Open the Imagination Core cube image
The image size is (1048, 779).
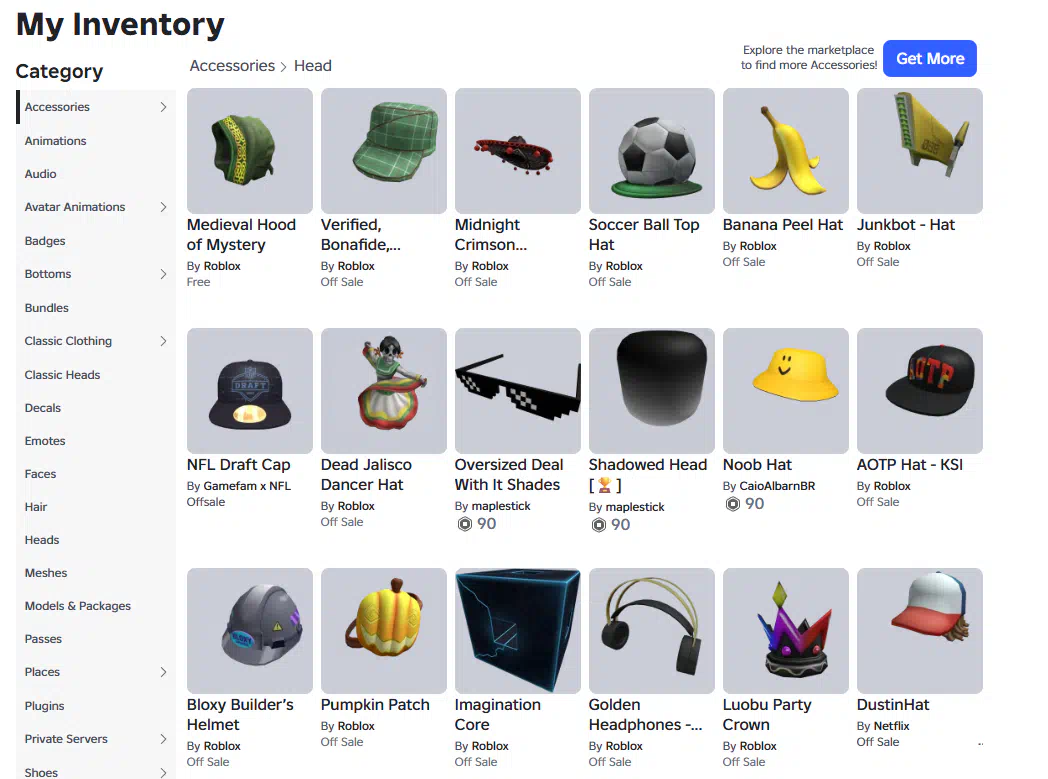click(x=517, y=631)
